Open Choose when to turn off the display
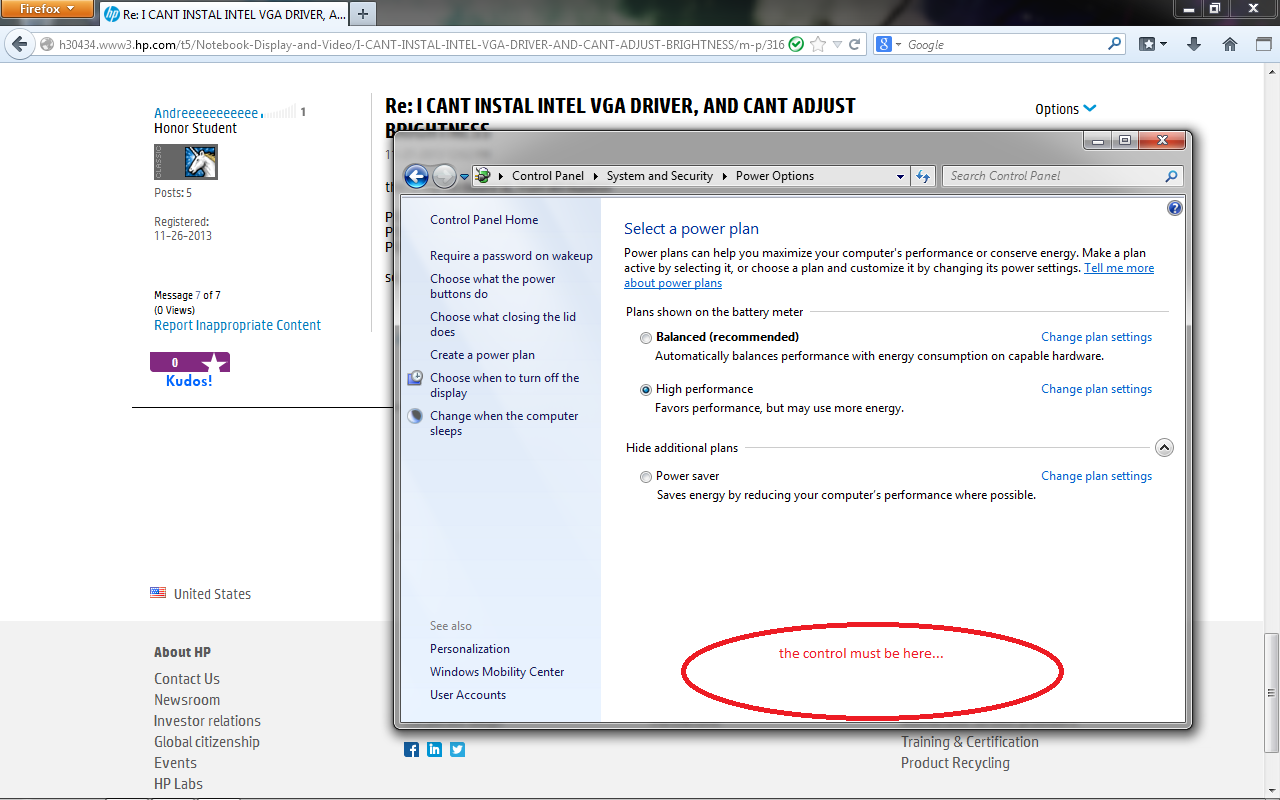 tap(505, 385)
